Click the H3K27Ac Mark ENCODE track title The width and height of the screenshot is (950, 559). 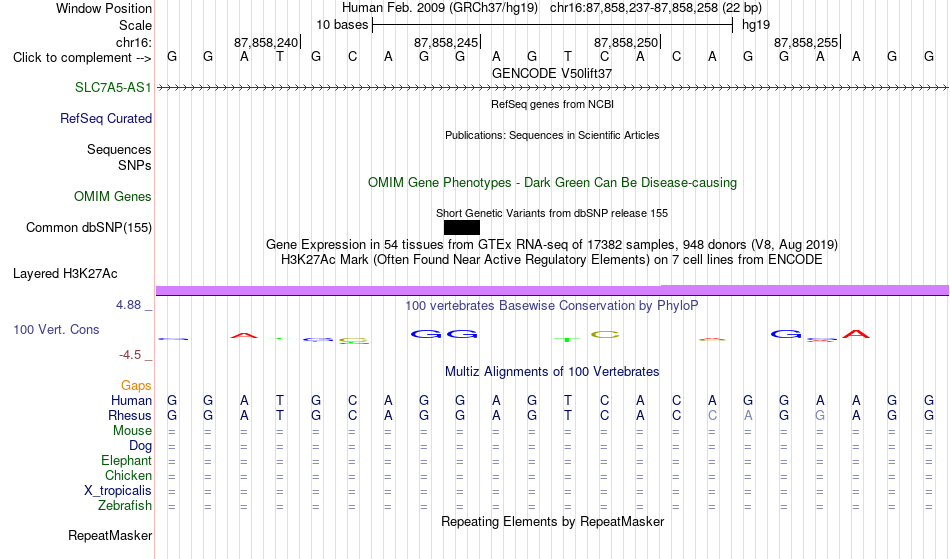coord(552,260)
